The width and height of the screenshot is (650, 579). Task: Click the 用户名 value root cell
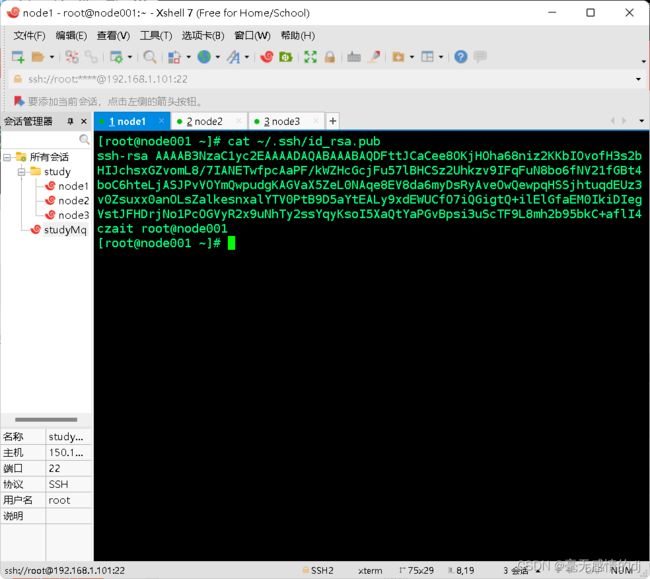pyautogui.click(x=68, y=500)
